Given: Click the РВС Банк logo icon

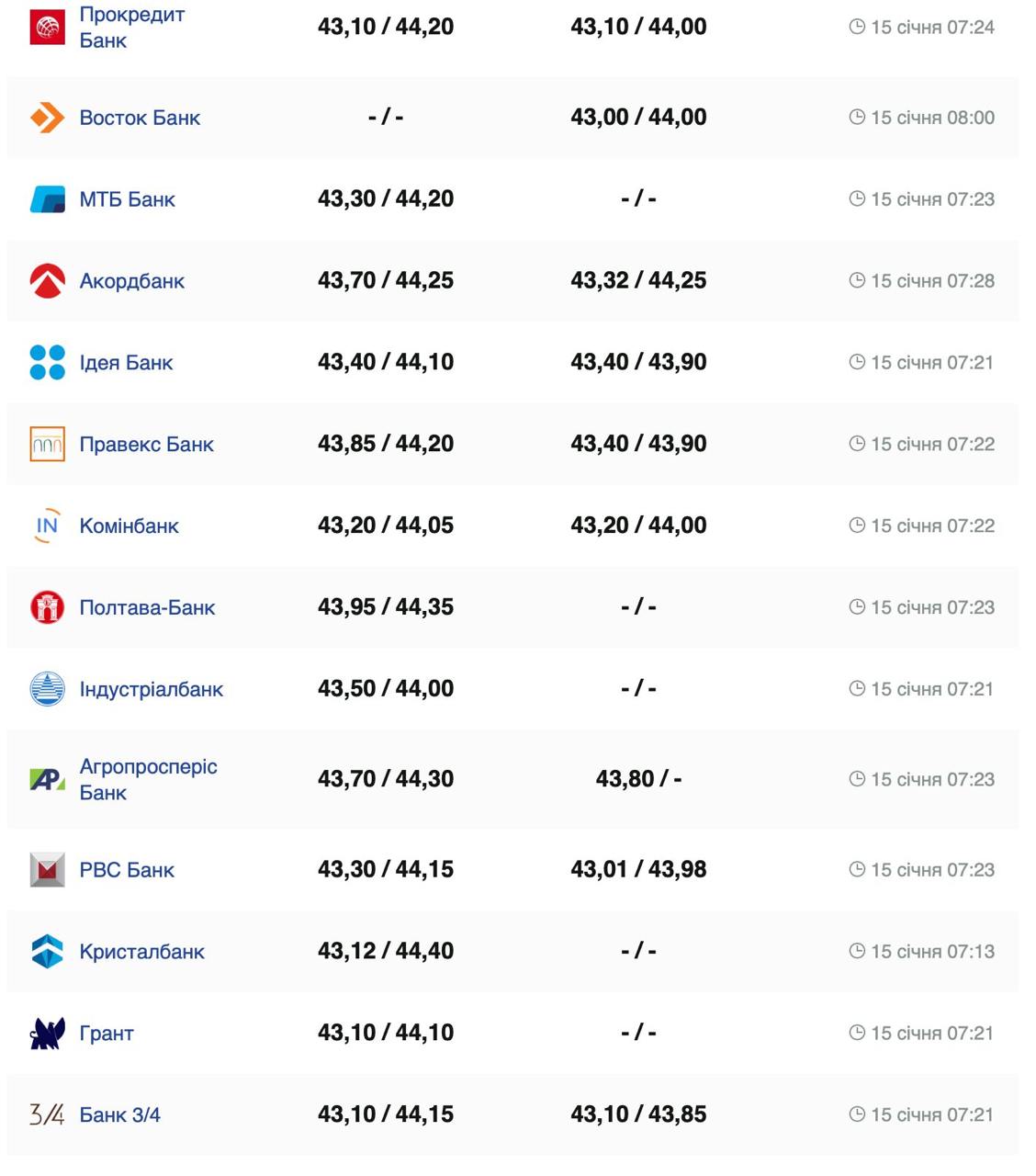Looking at the screenshot, I should point(47,870).
